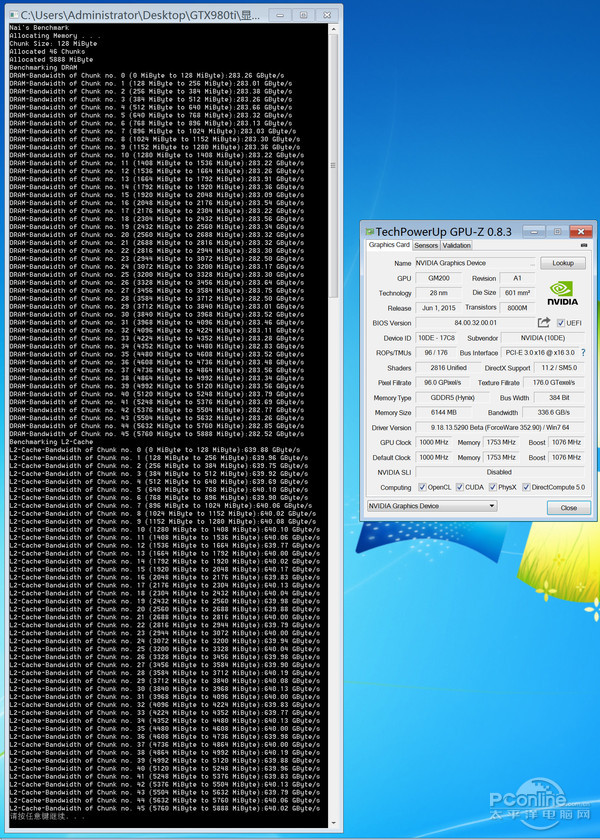Screen dimensions: 600x840
Task: Click the BIOS Version field 84.00.32.00.01
Action: (x=475, y=323)
